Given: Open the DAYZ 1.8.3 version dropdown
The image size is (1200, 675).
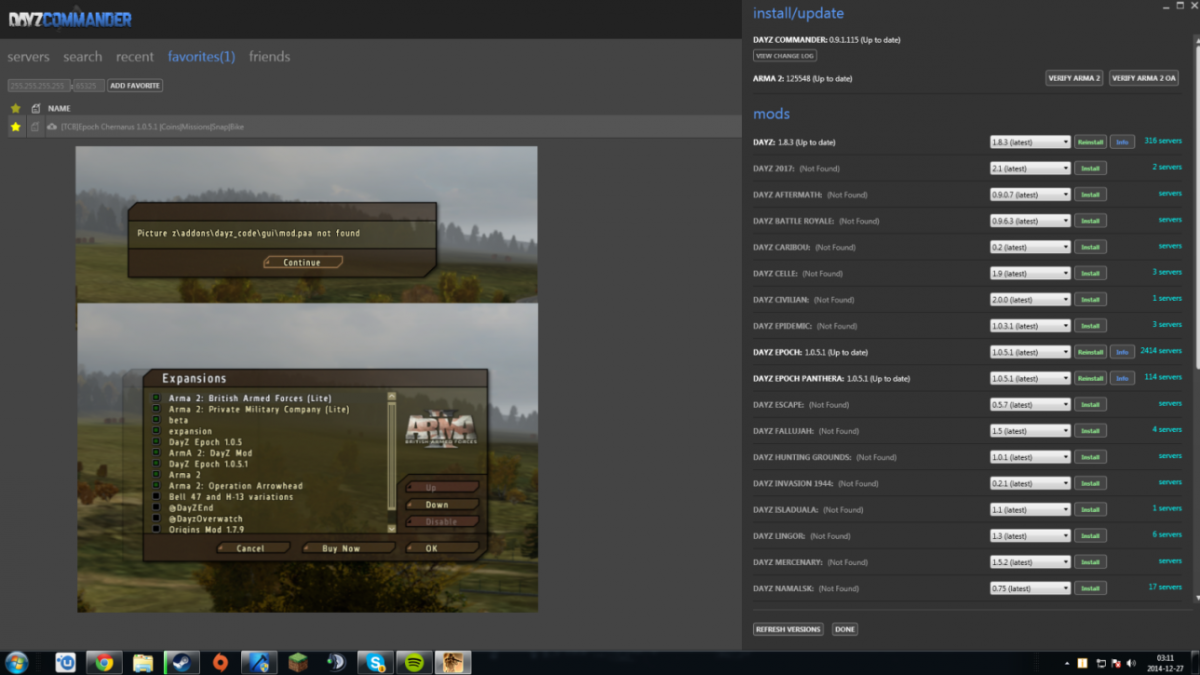Looking at the screenshot, I should 1030,142.
